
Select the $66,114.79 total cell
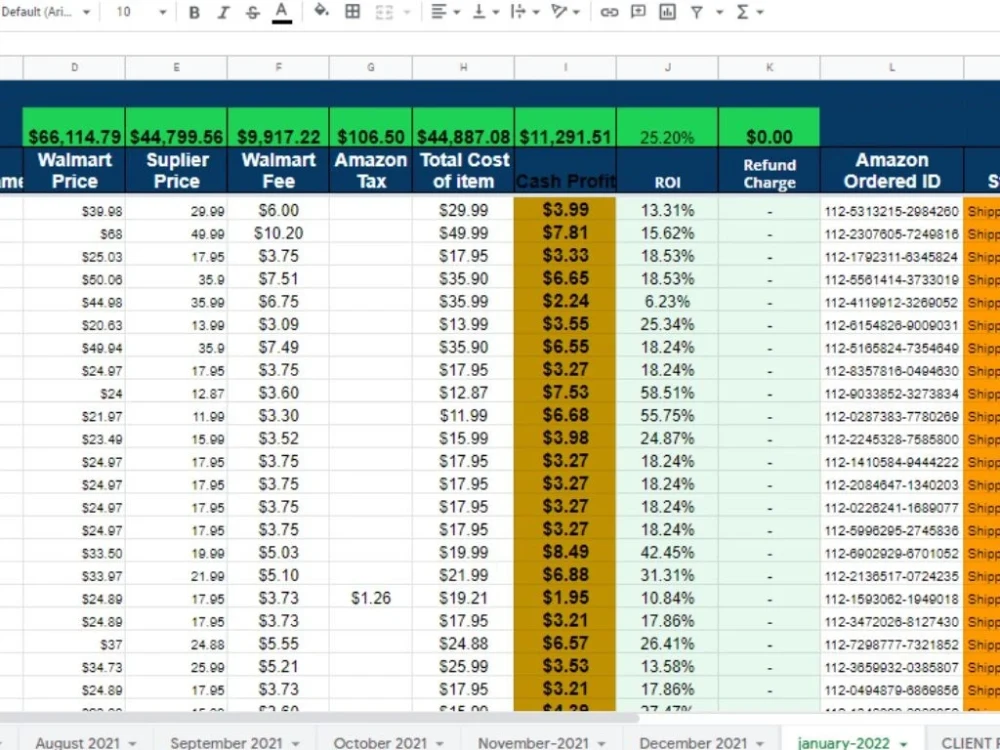74,128
